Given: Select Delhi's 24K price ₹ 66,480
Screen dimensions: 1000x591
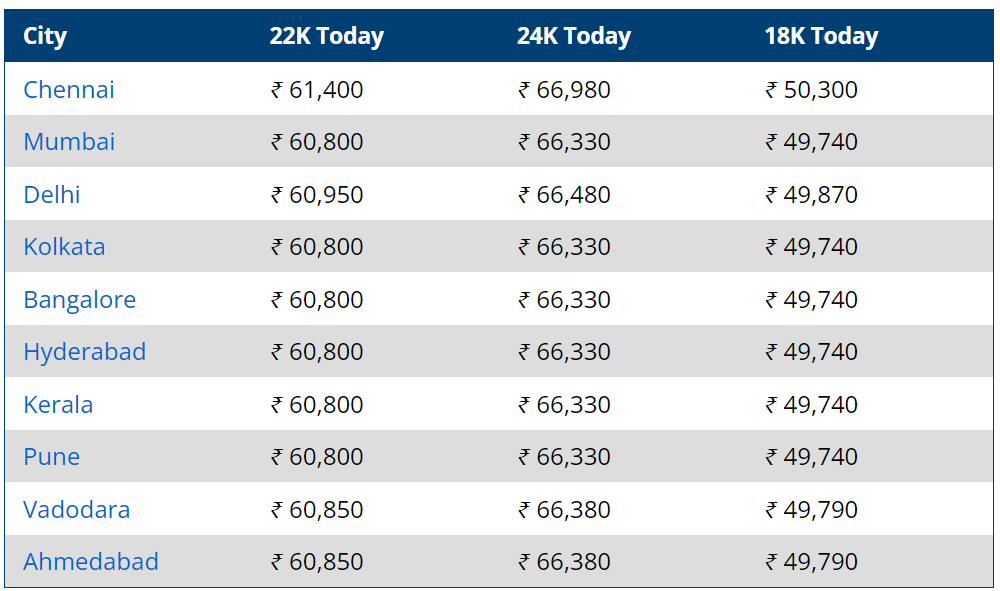Looking at the screenshot, I should coord(564,194).
